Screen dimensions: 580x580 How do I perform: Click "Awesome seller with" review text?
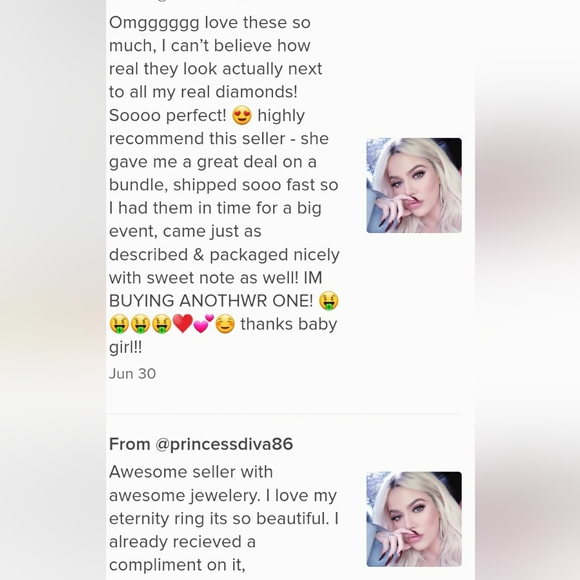tap(191, 472)
